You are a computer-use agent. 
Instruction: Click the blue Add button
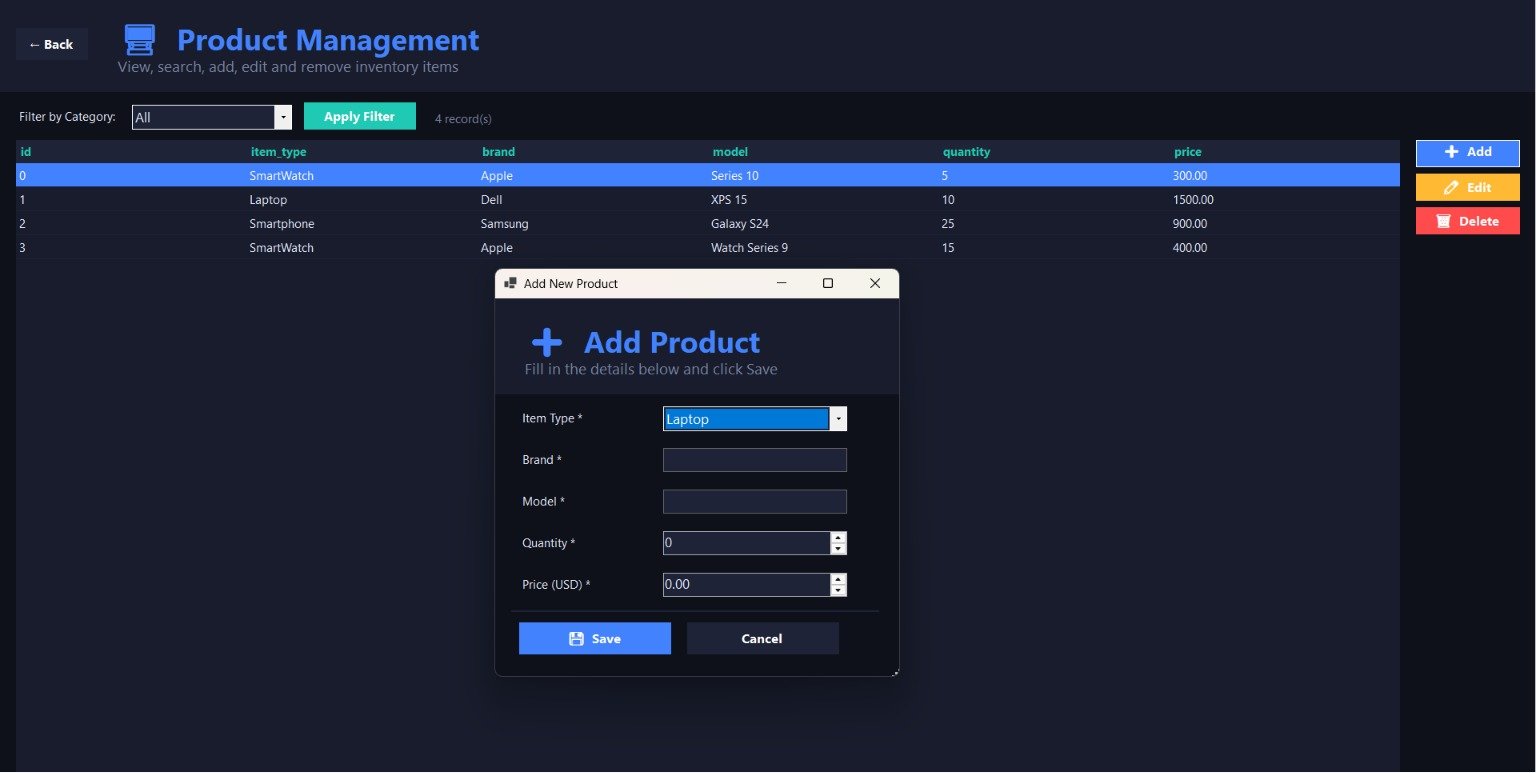(x=1468, y=153)
